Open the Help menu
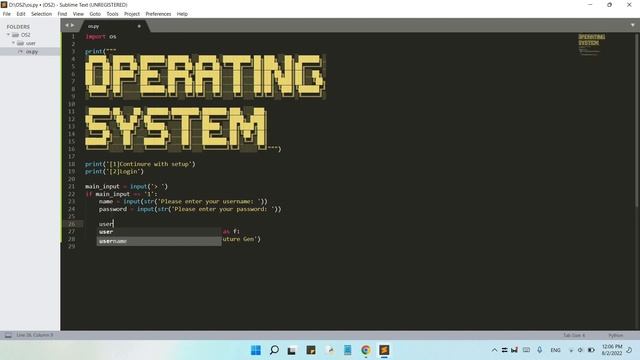 click(182, 14)
